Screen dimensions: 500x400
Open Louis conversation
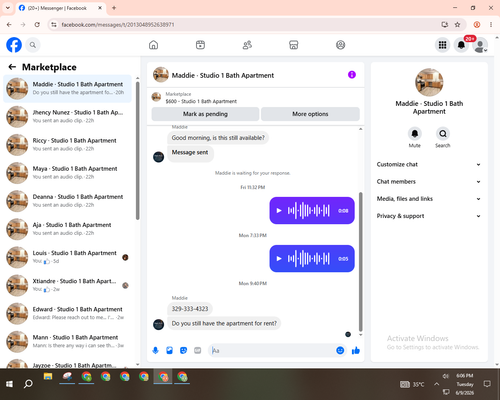coord(67,257)
